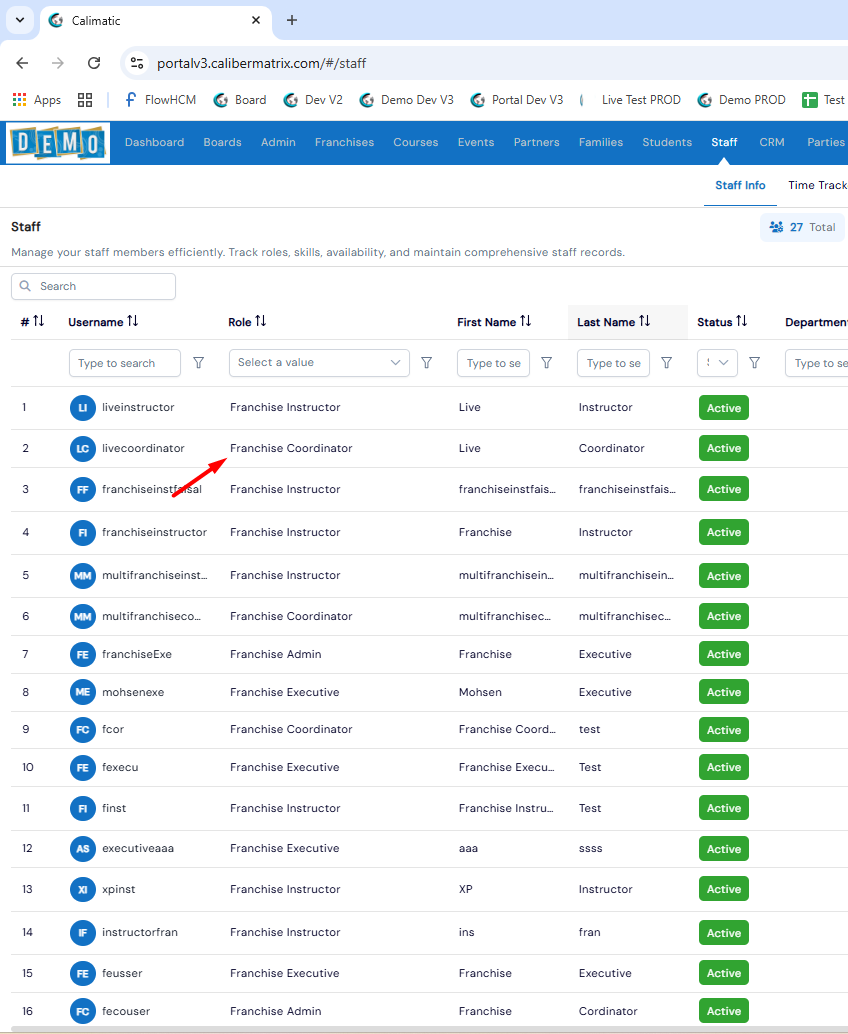Screen dimensions: 848x1034
Task: Open Username filter funnel icon
Action: click(x=198, y=363)
